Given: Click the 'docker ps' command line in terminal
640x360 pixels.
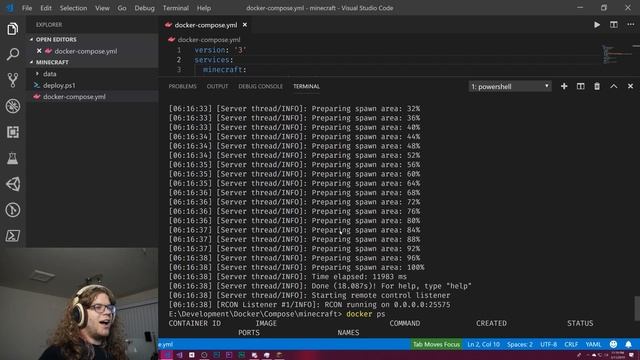Looking at the screenshot, I should (277, 314).
